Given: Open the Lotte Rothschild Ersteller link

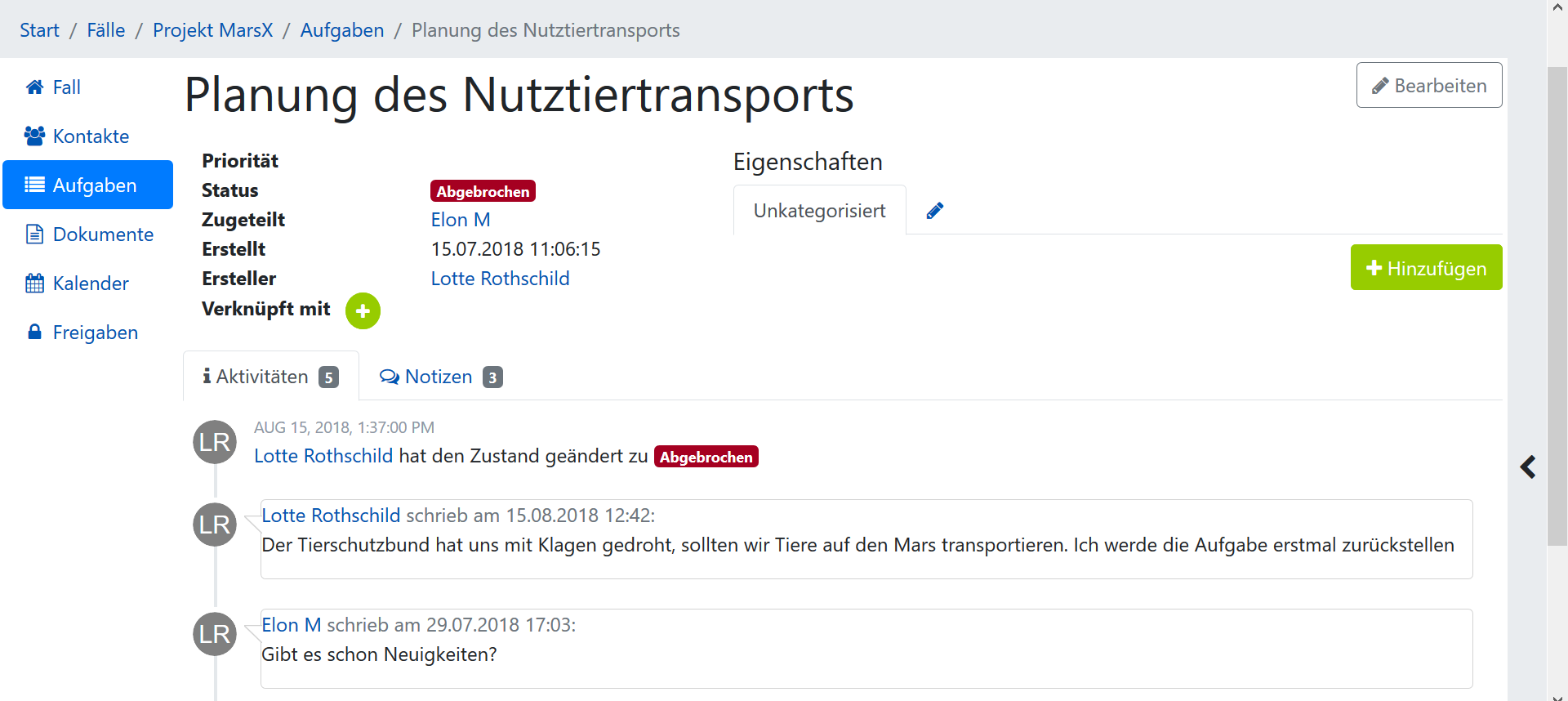Looking at the screenshot, I should [x=500, y=279].
